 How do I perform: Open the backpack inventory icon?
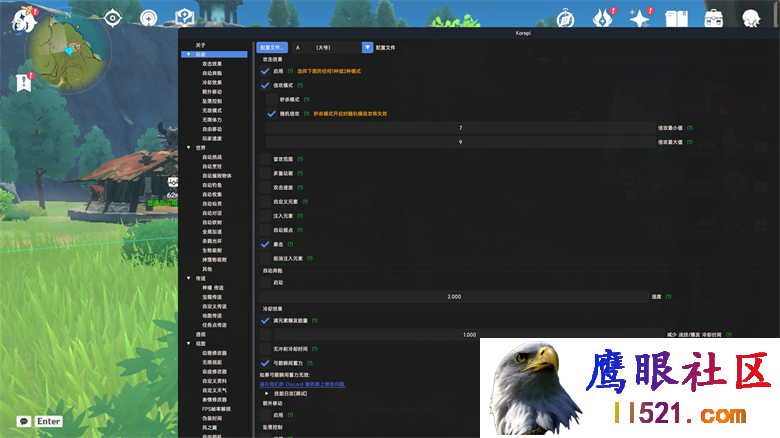click(713, 18)
